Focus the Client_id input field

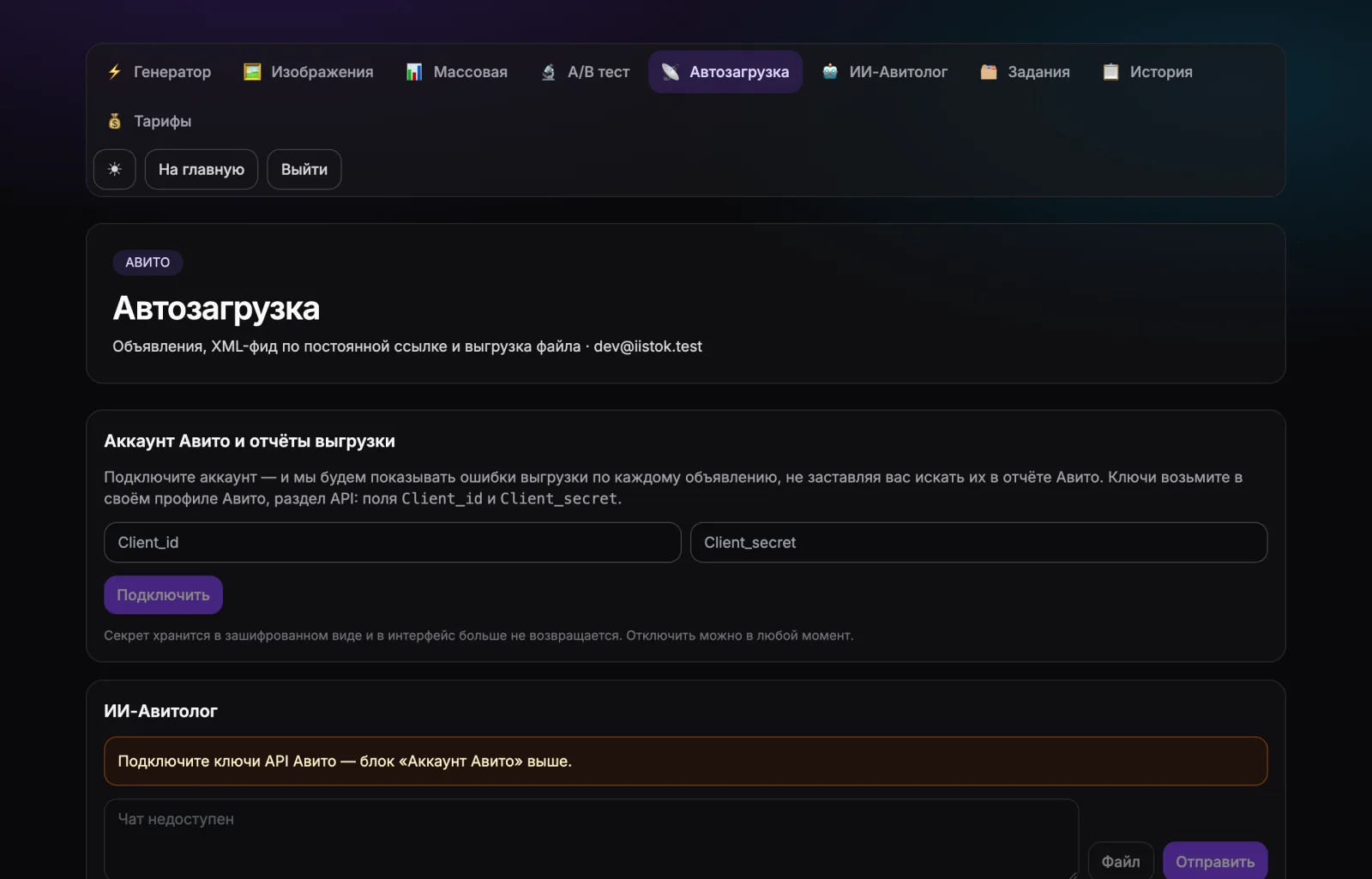(393, 543)
